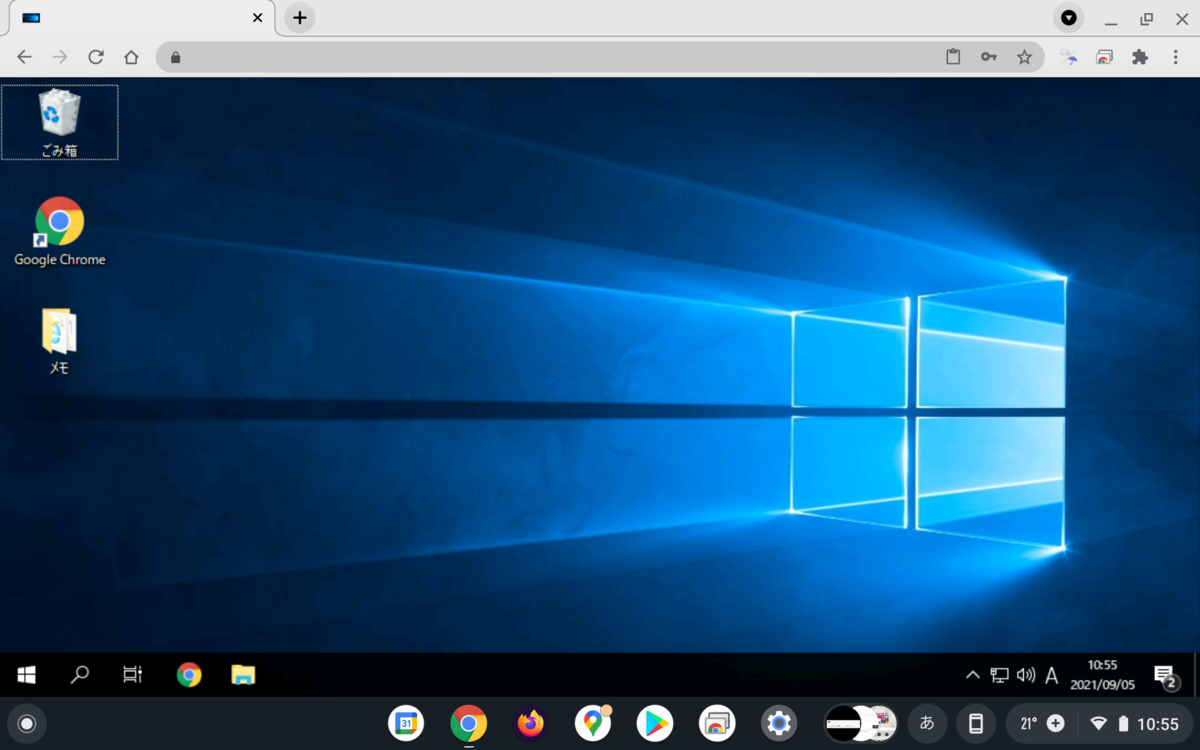This screenshot has height=750, width=1200.
Task: Bookmark this page with the star
Action: [x=1024, y=57]
